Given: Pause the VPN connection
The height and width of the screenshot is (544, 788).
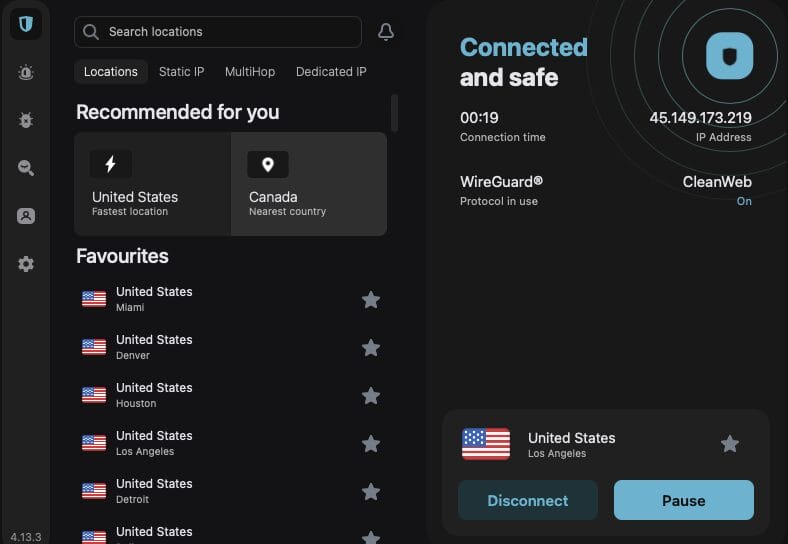Looking at the screenshot, I should point(683,501).
